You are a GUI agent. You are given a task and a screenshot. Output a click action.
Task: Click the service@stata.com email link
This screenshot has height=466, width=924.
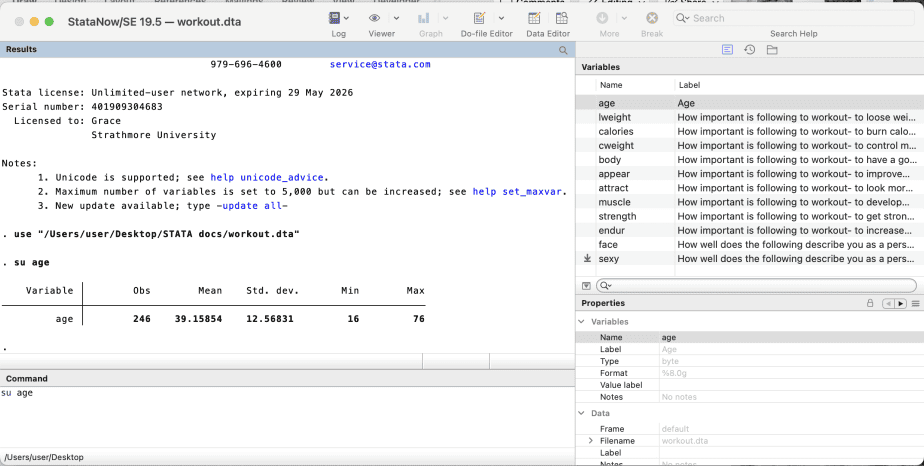click(380, 64)
